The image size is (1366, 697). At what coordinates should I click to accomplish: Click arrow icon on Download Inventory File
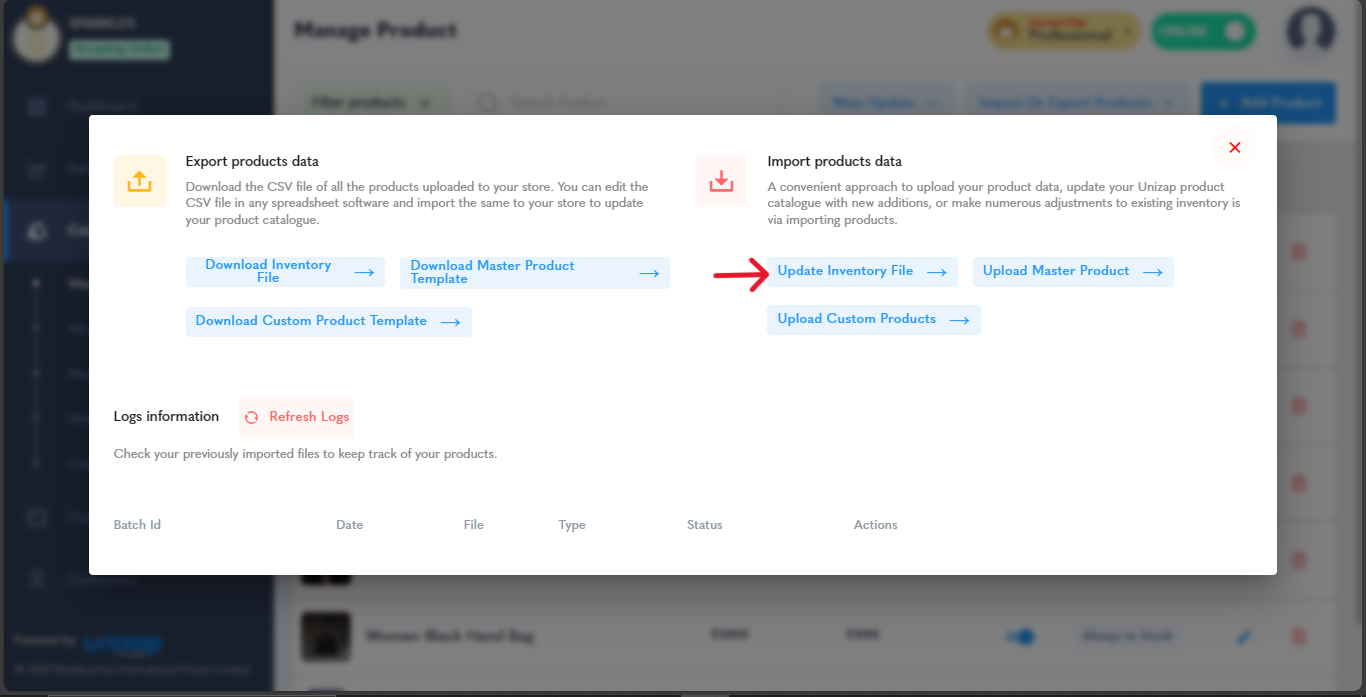(x=364, y=272)
